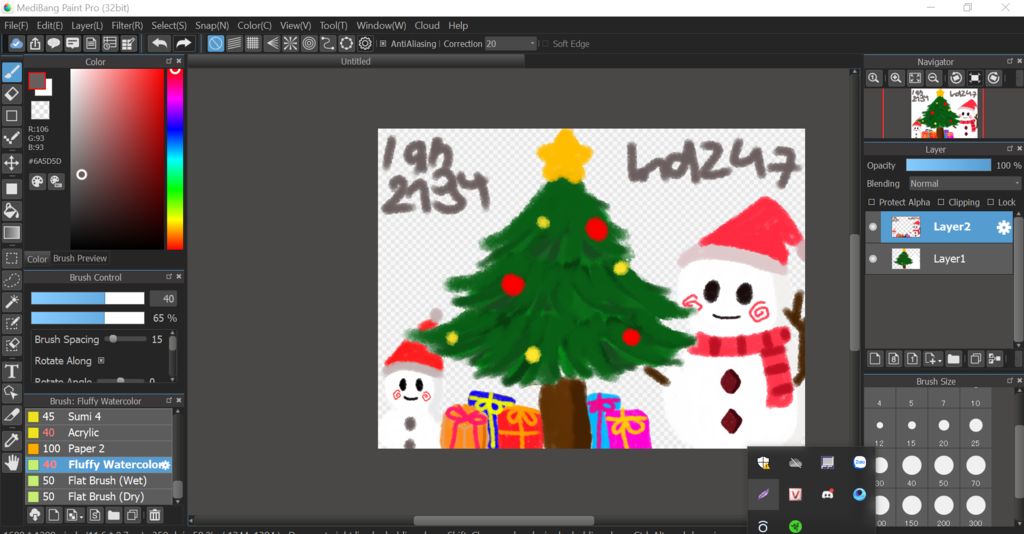The height and width of the screenshot is (534, 1024).
Task: Select the Fill rectangle tool
Action: (x=12, y=189)
